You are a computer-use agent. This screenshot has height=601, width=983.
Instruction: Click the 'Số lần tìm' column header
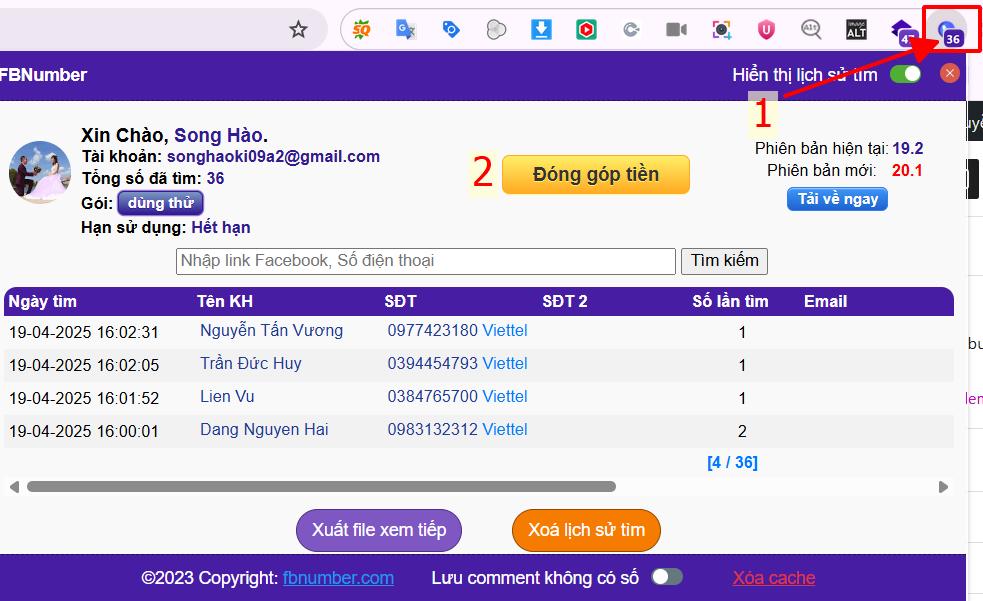click(730, 301)
